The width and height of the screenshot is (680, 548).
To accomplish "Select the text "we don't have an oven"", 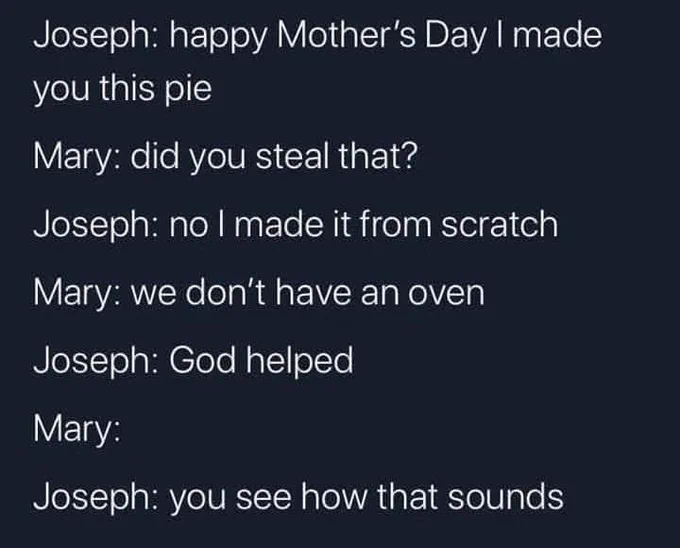I will coord(307,293).
